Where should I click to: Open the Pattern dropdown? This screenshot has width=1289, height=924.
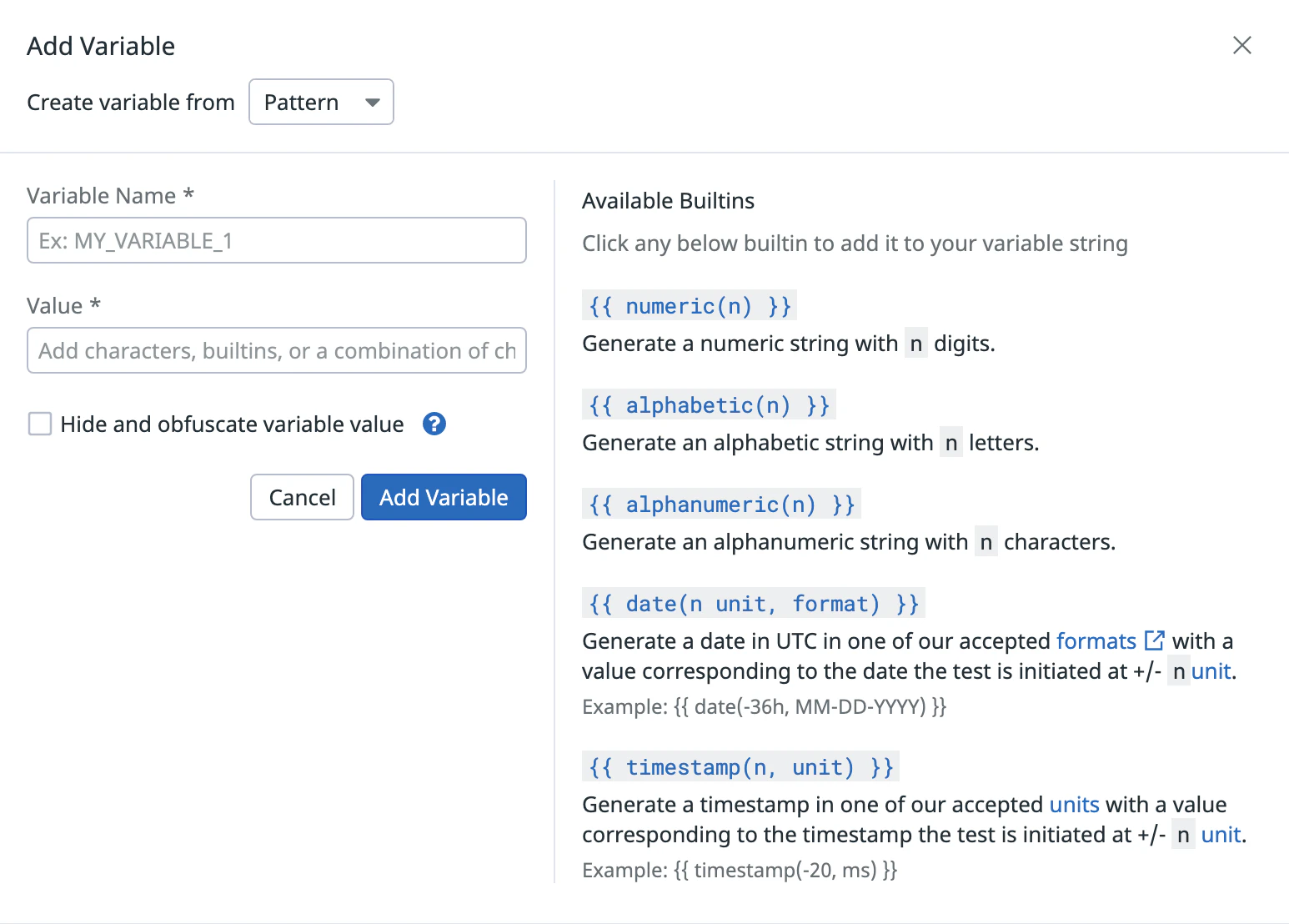tap(321, 102)
